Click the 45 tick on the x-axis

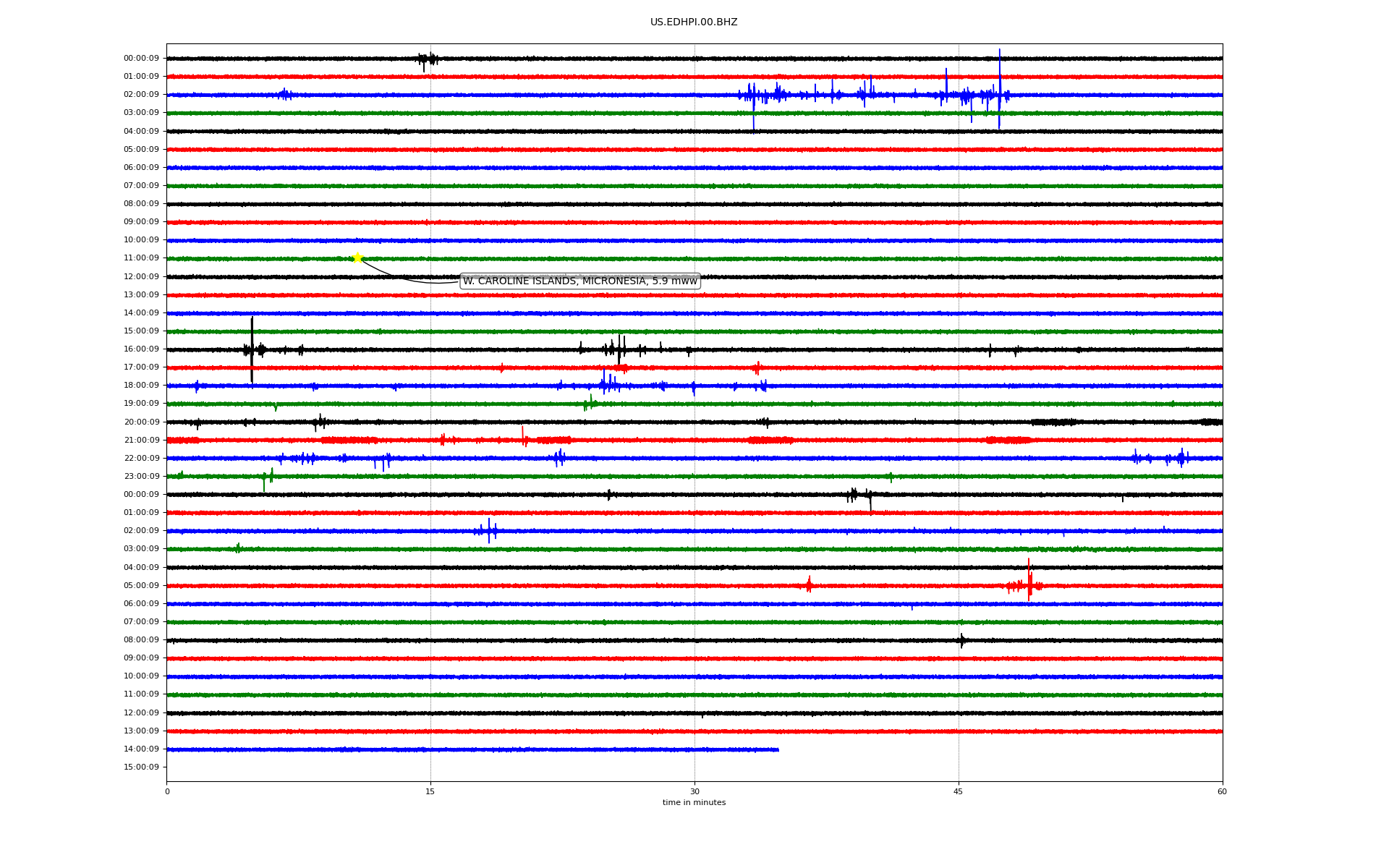(x=958, y=791)
